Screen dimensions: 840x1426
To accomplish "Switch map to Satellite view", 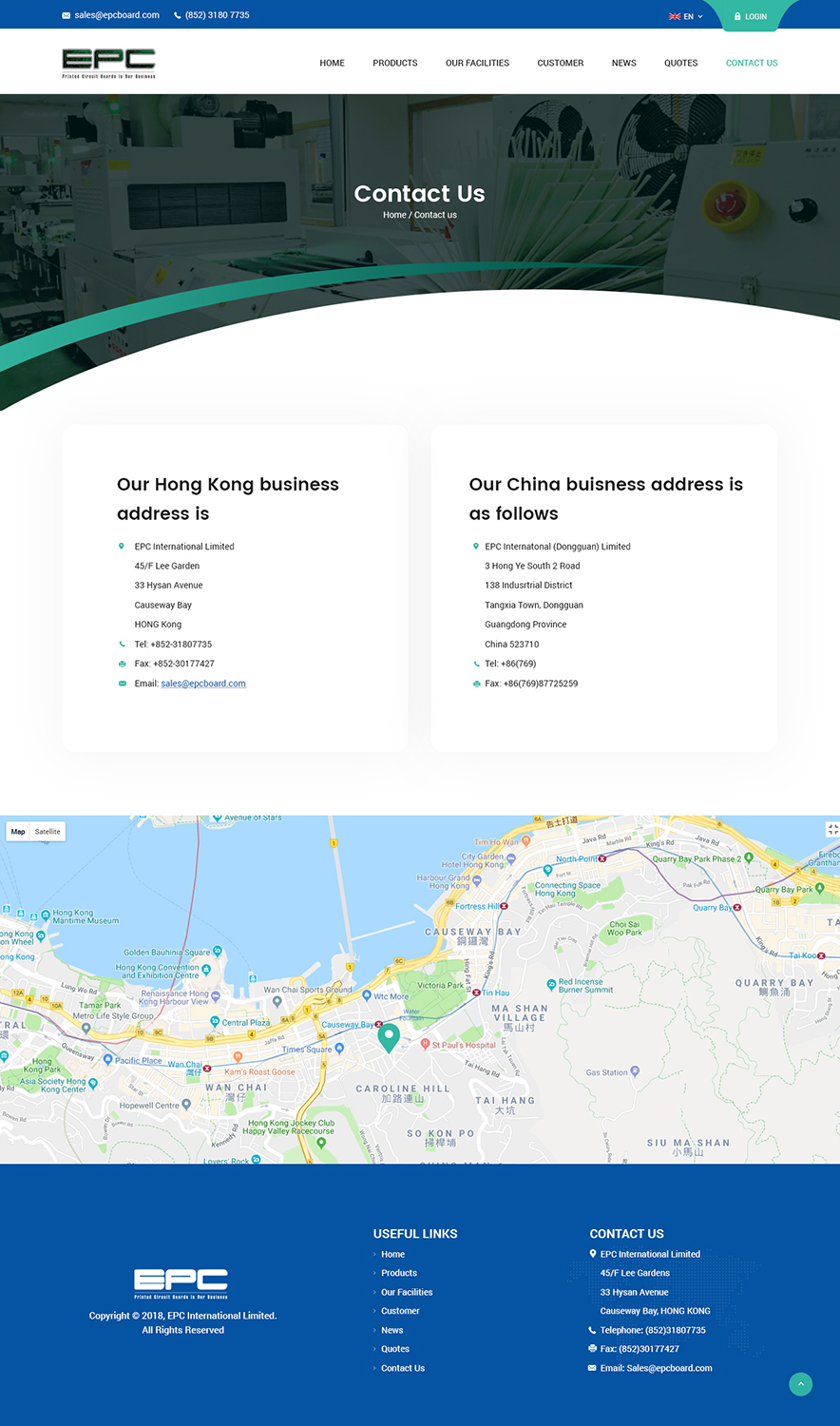I will 48,832.
